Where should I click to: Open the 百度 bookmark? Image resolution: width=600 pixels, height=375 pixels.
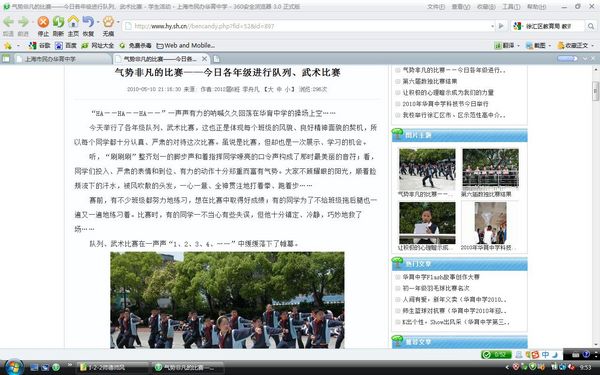pyautogui.click(x=66, y=46)
